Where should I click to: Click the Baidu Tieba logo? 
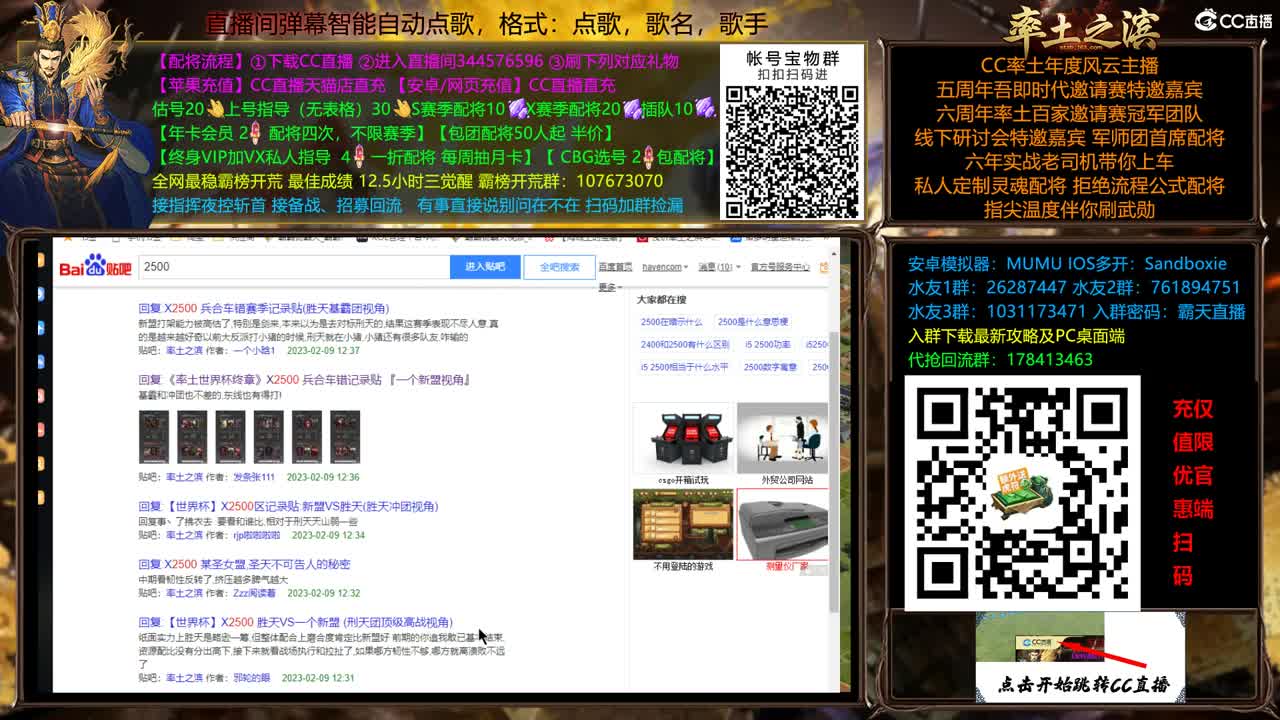point(94,267)
